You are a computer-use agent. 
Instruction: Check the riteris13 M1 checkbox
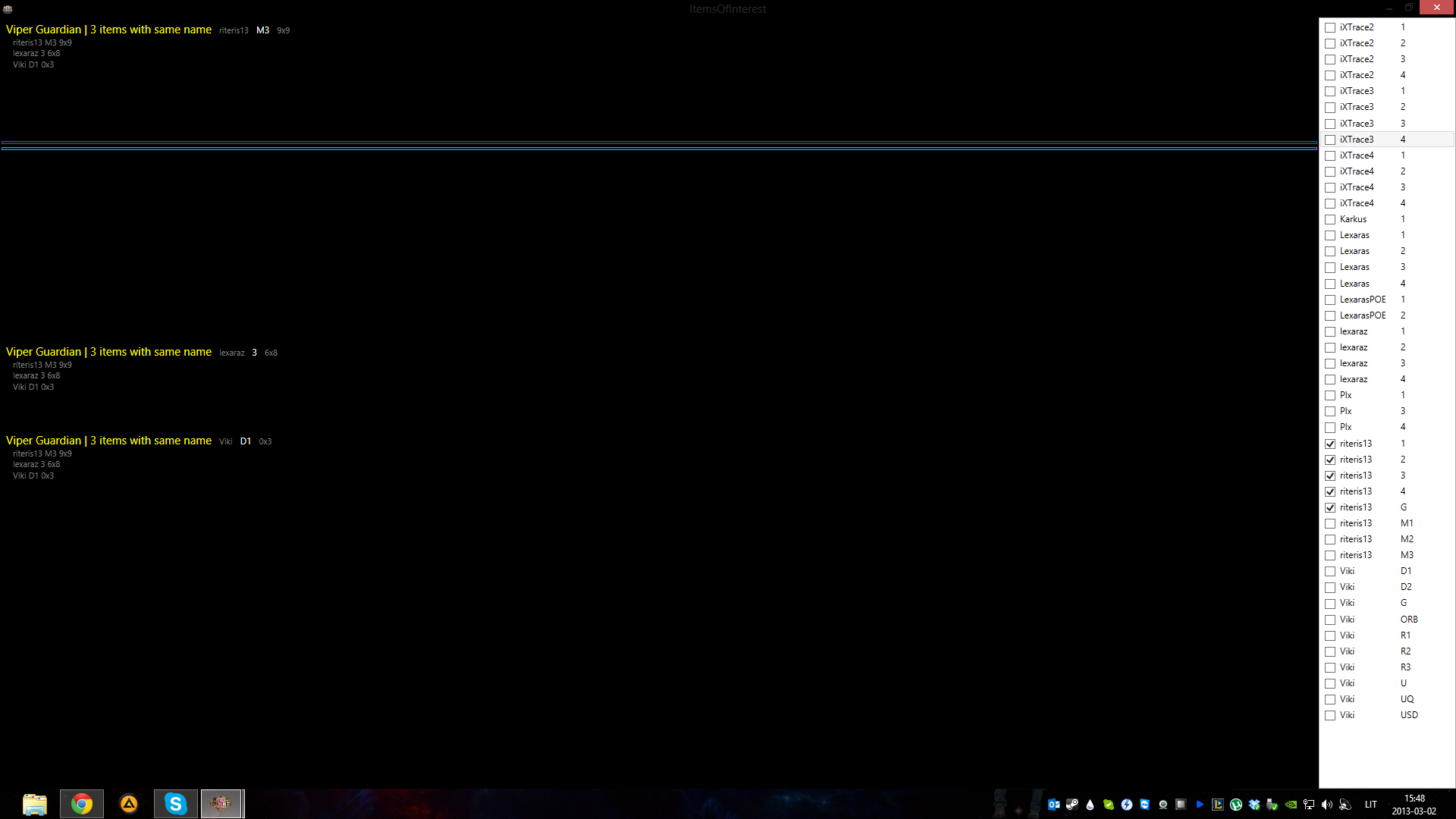(1330, 523)
